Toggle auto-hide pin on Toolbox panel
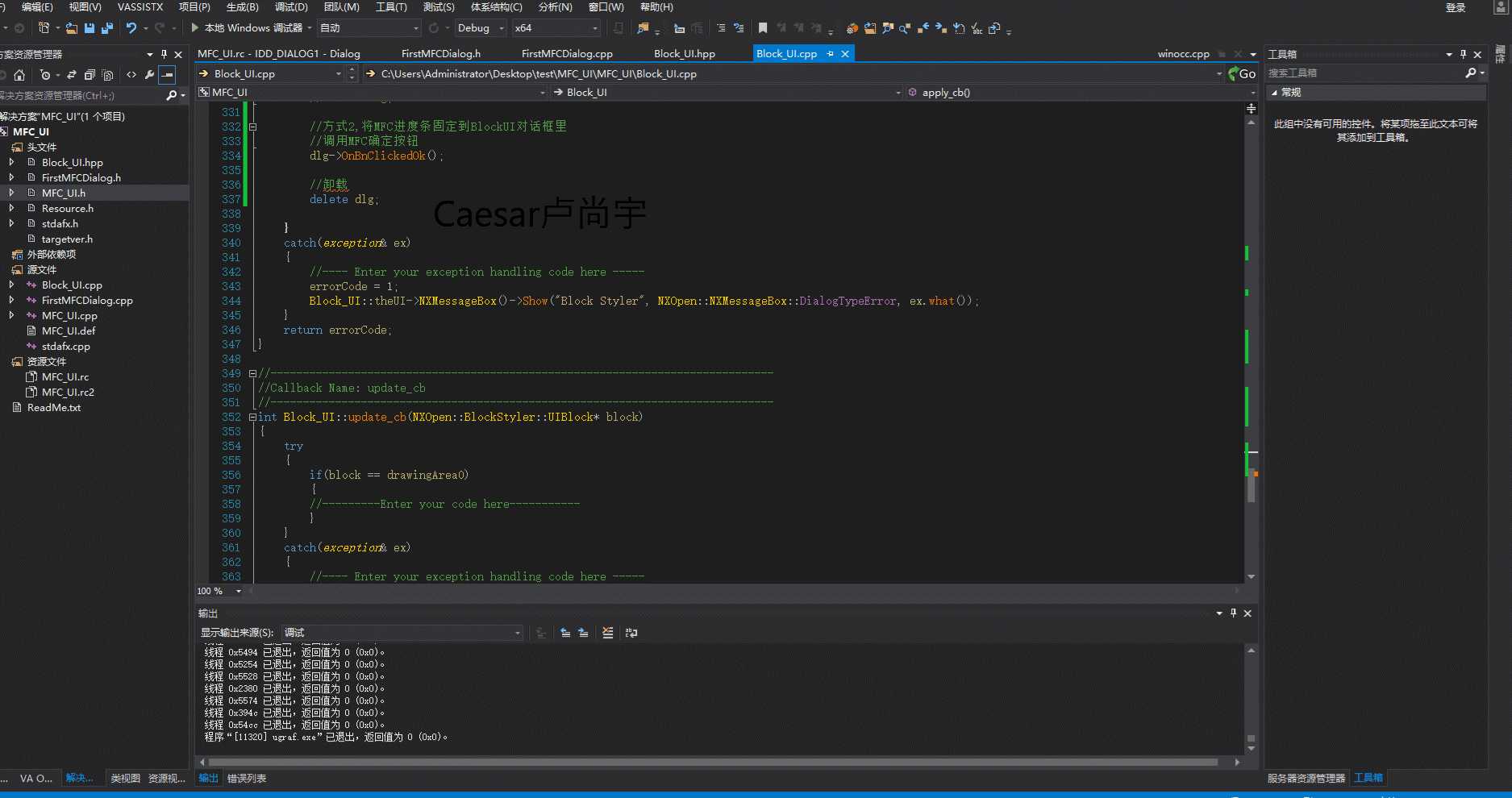 (x=1463, y=55)
